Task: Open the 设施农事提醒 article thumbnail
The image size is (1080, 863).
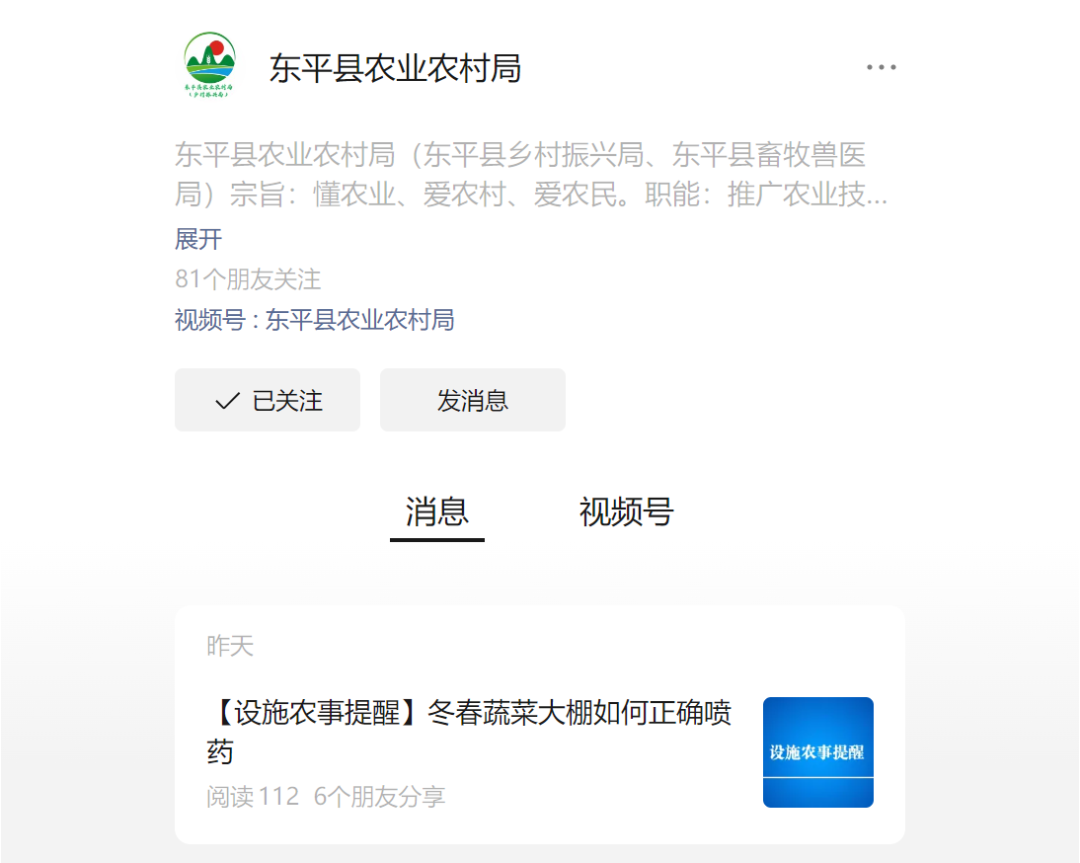Action: 818,752
